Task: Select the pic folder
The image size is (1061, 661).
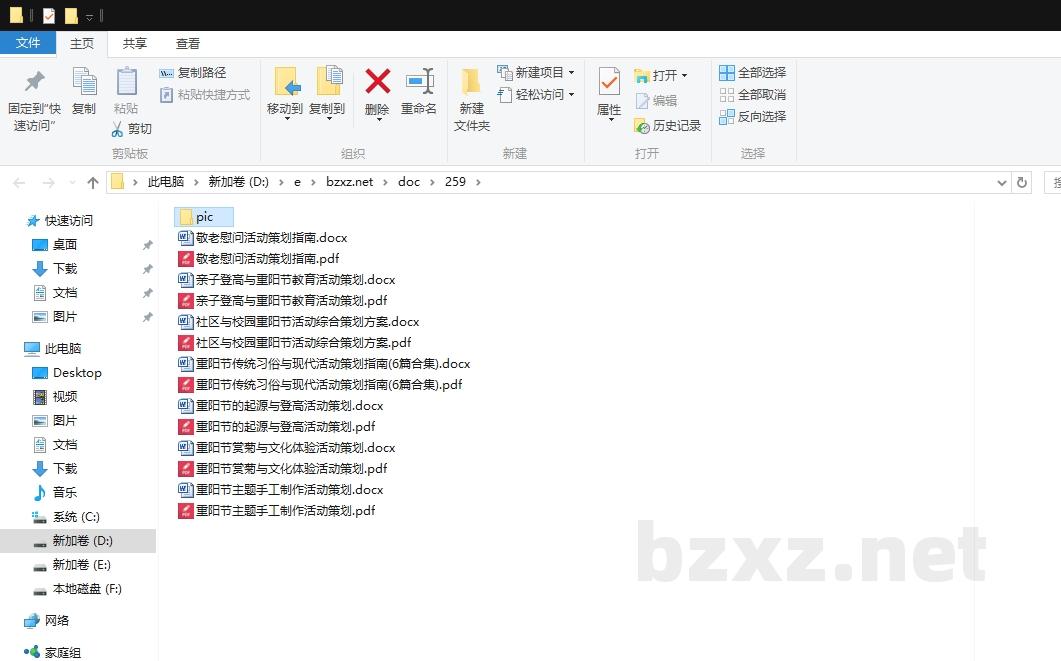Action: click(204, 217)
